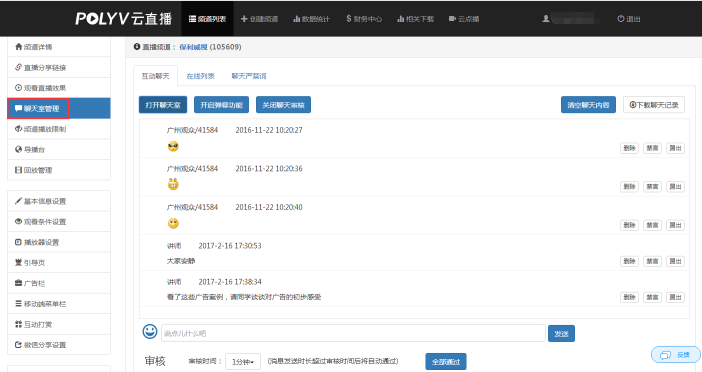Screen dimensions: 702x372
Task: Open 创建频道 in top navigation
Action: click(x=260, y=19)
